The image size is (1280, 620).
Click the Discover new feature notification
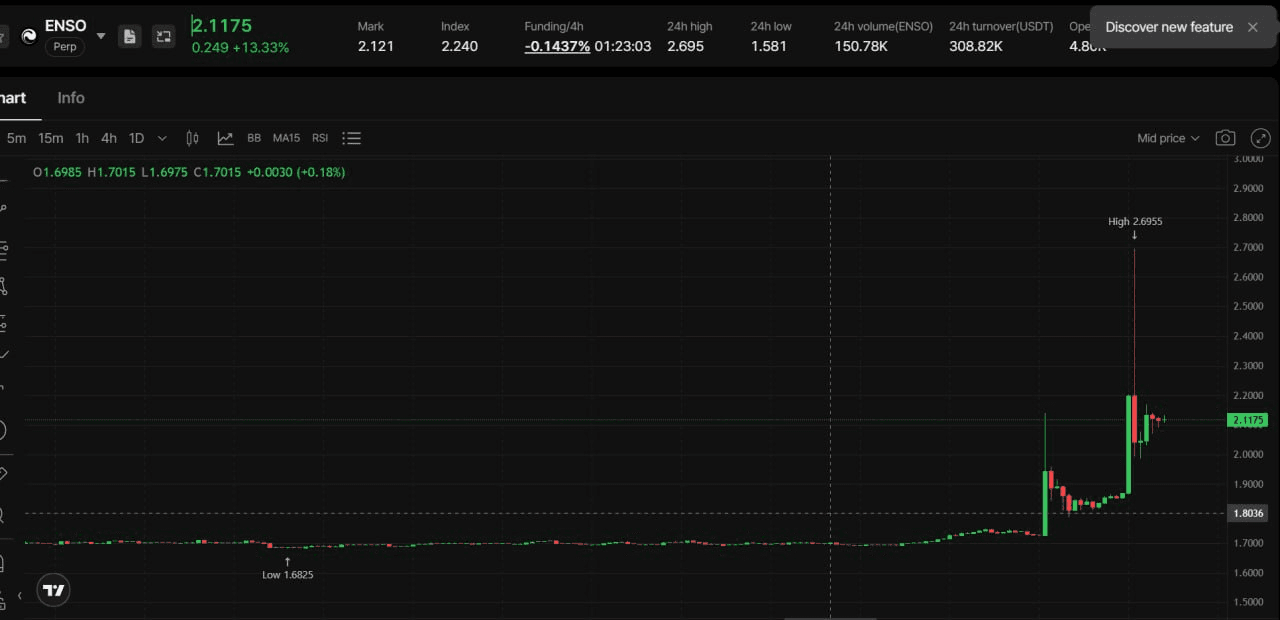pyautogui.click(x=1168, y=27)
